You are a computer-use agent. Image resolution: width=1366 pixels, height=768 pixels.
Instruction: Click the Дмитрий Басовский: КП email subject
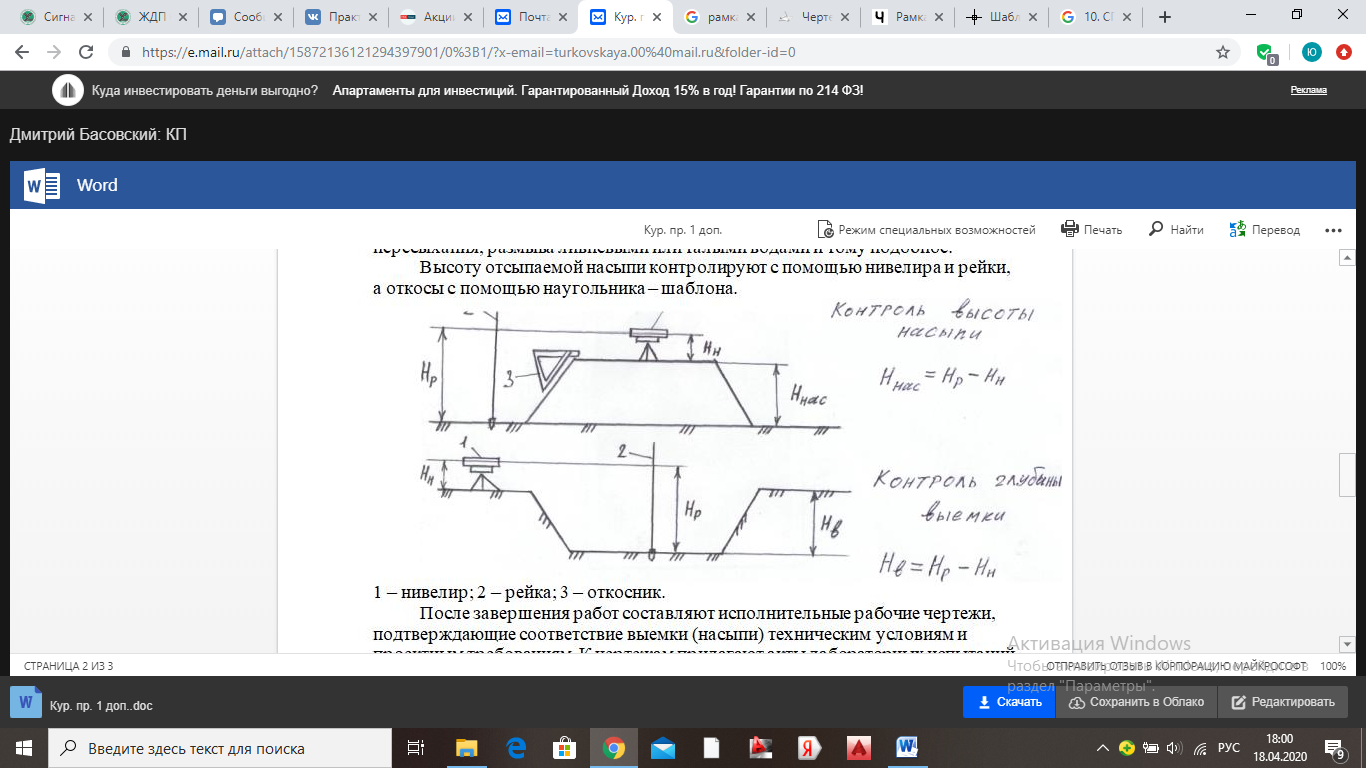tap(98, 135)
